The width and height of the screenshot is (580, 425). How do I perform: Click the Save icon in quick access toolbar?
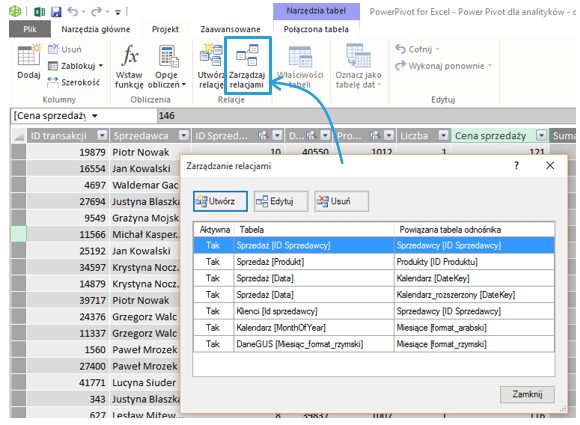tap(56, 12)
